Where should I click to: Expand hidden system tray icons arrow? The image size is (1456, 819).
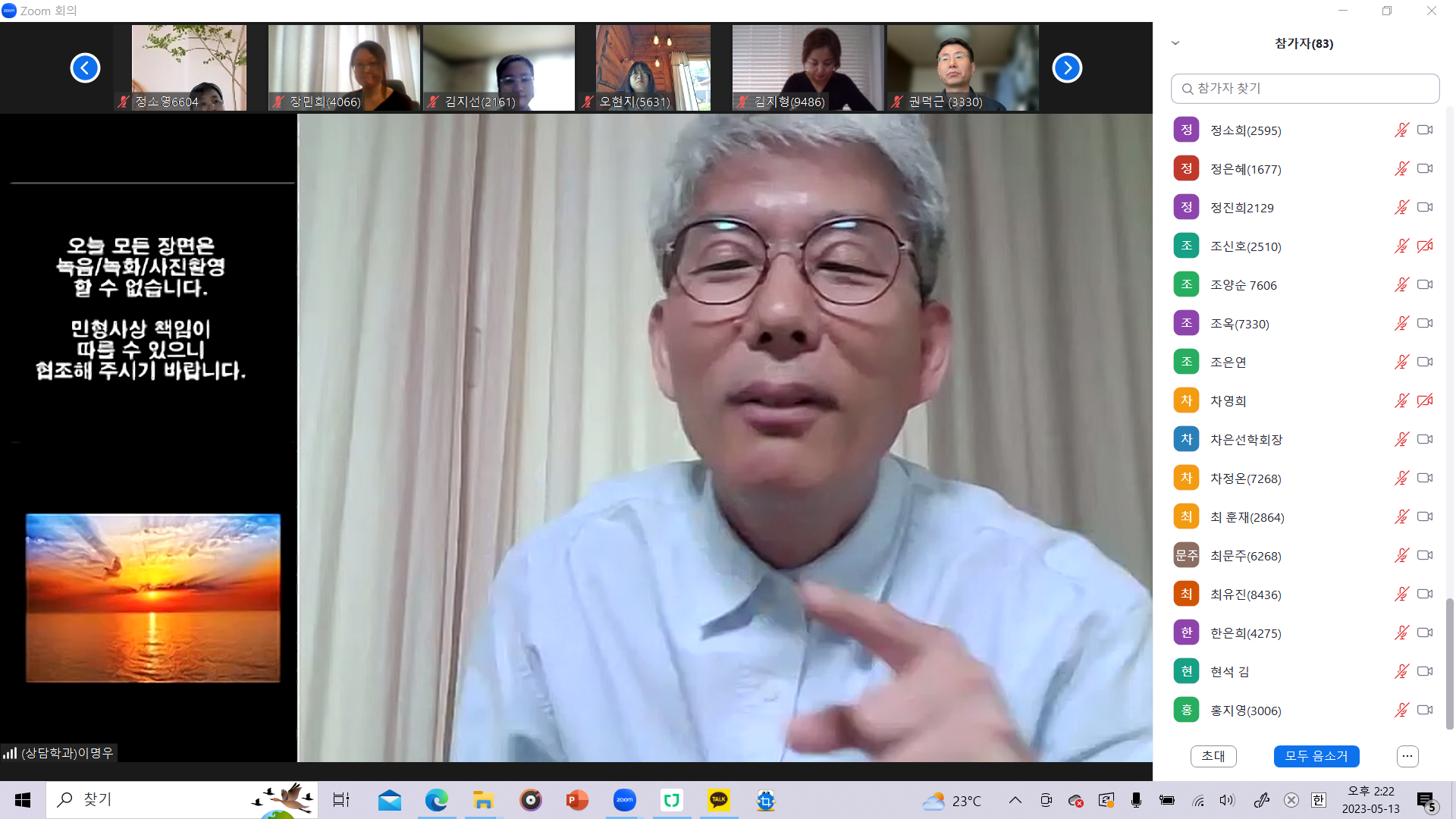click(1015, 800)
